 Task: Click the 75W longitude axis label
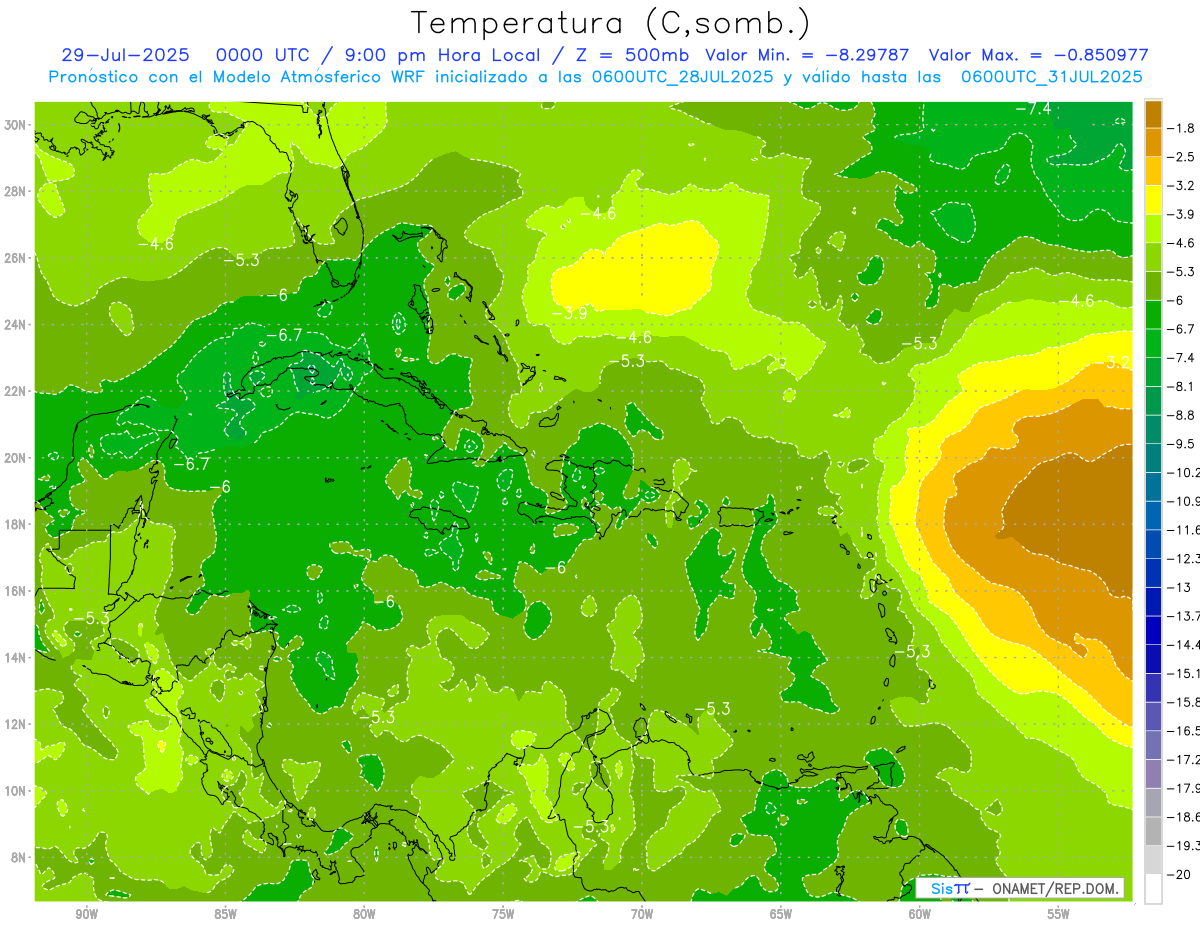(503, 915)
